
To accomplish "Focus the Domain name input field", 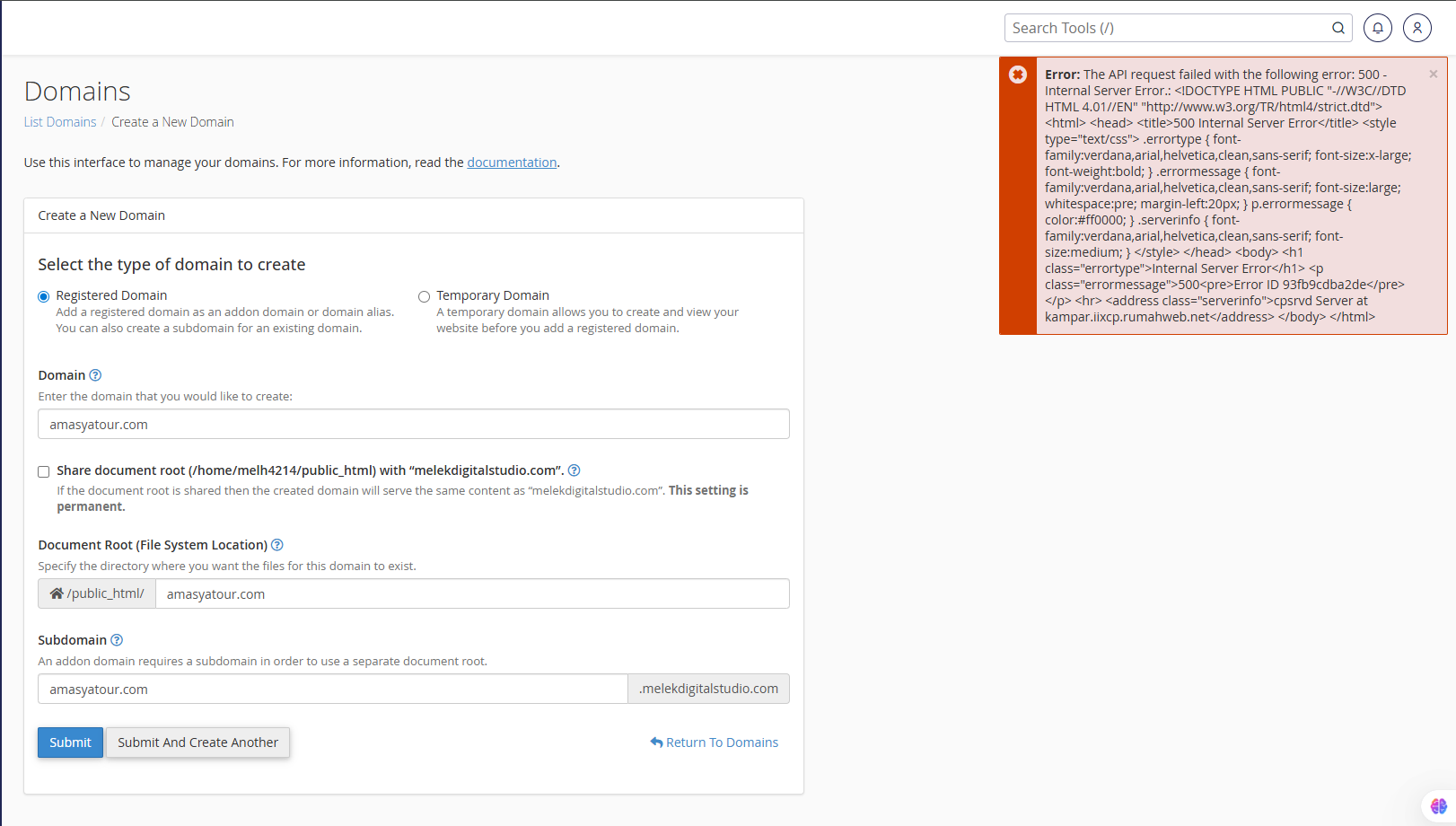I will [x=413, y=424].
